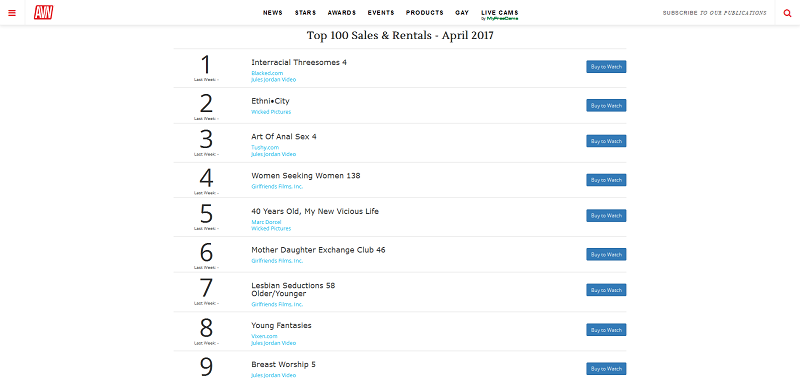Open the Ethni•City title link
This screenshot has width=800, height=378.
(270, 101)
